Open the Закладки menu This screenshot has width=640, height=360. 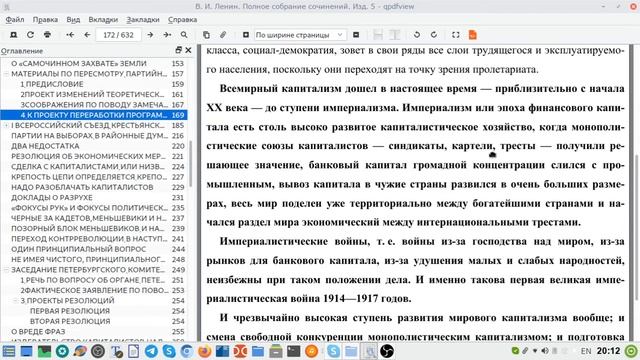pos(143,20)
